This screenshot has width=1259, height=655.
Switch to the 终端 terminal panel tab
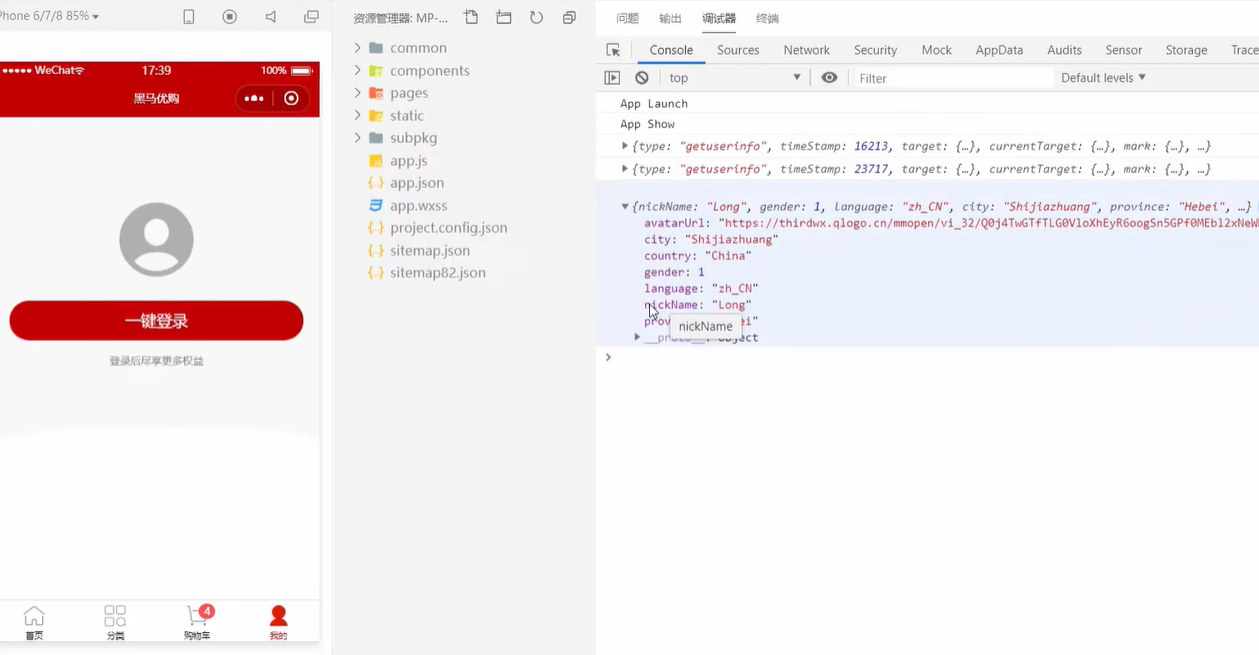[x=767, y=18]
